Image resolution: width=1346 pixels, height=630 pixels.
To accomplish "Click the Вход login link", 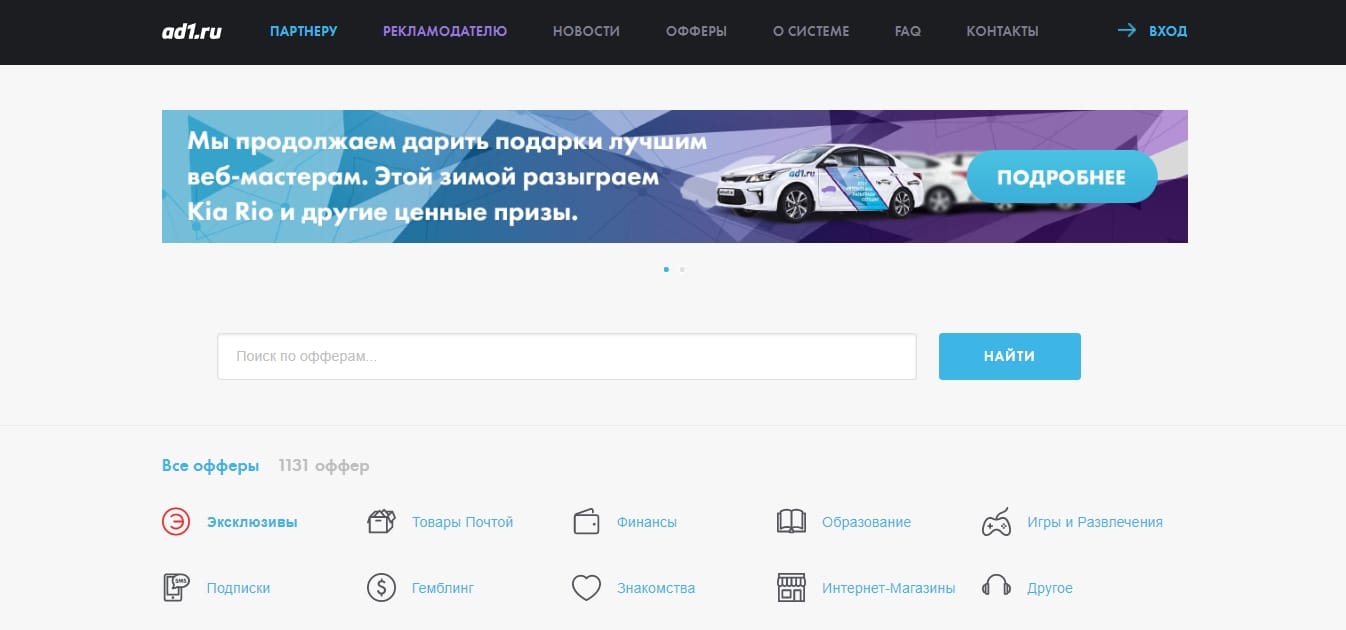I will point(1168,31).
